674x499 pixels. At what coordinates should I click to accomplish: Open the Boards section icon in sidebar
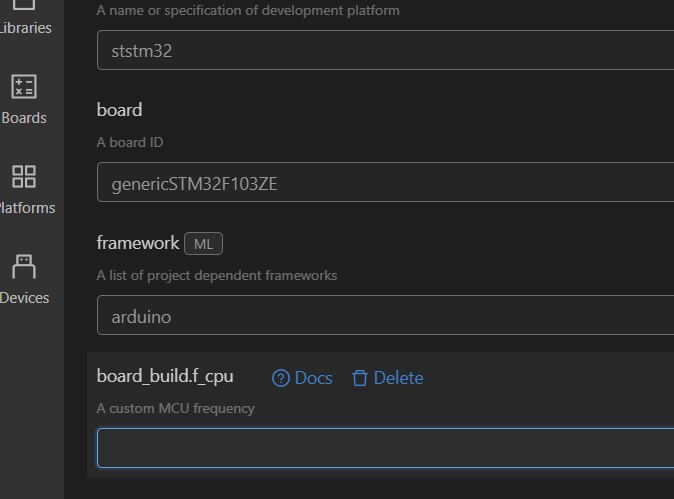pos(24,87)
